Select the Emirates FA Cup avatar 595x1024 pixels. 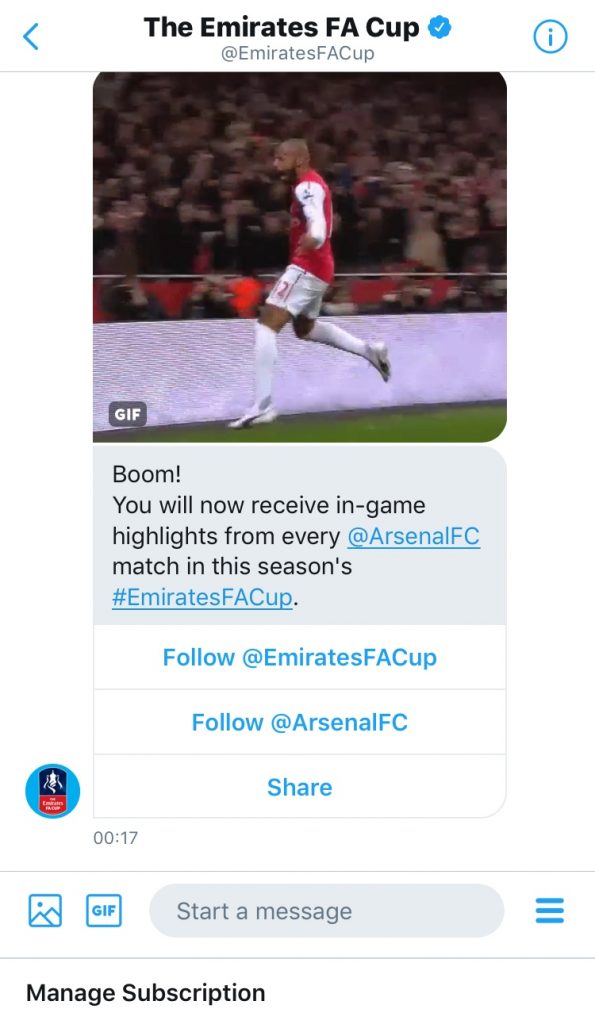tap(51, 790)
